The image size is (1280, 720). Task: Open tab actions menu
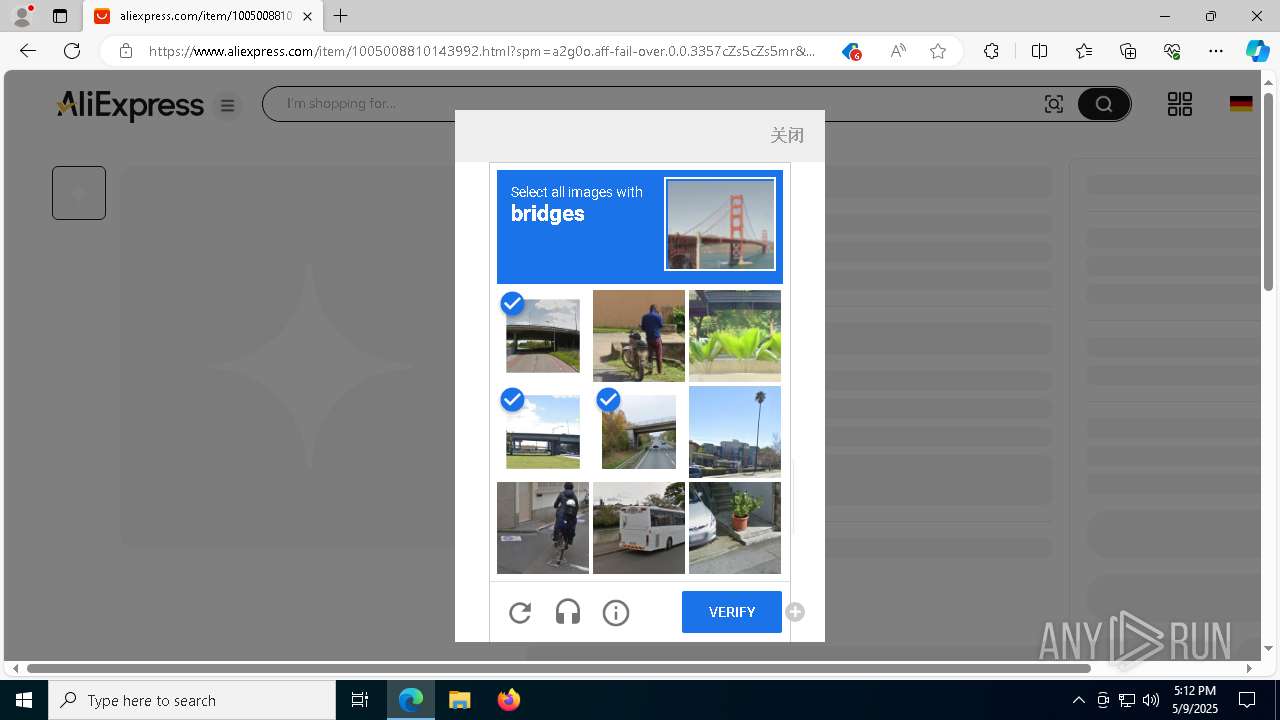pyautogui.click(x=60, y=16)
